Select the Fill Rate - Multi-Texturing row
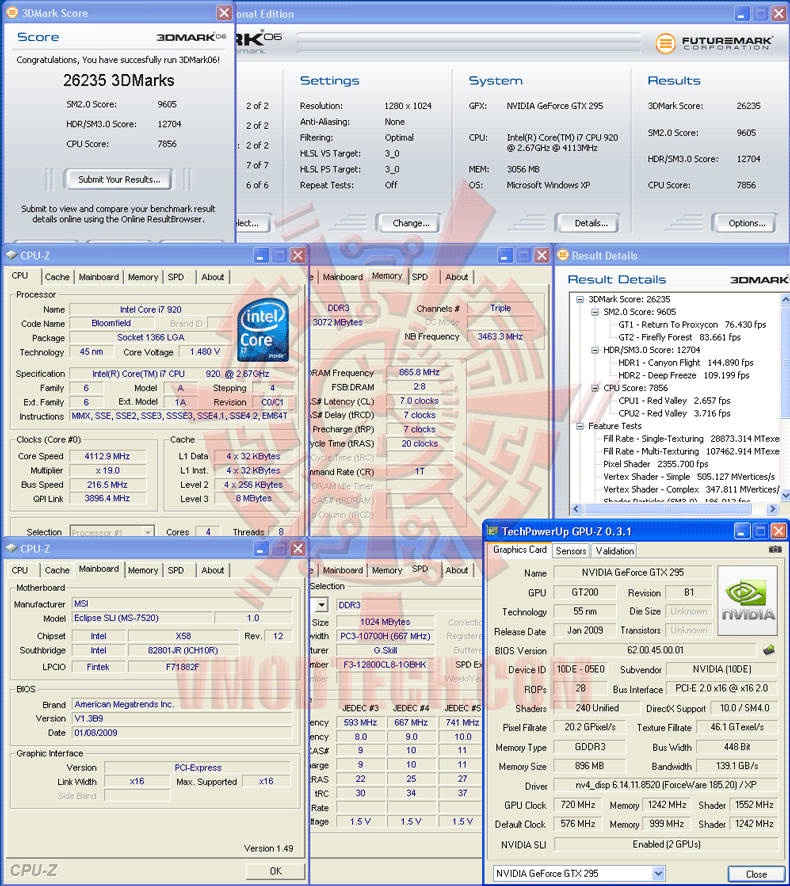 click(x=691, y=451)
